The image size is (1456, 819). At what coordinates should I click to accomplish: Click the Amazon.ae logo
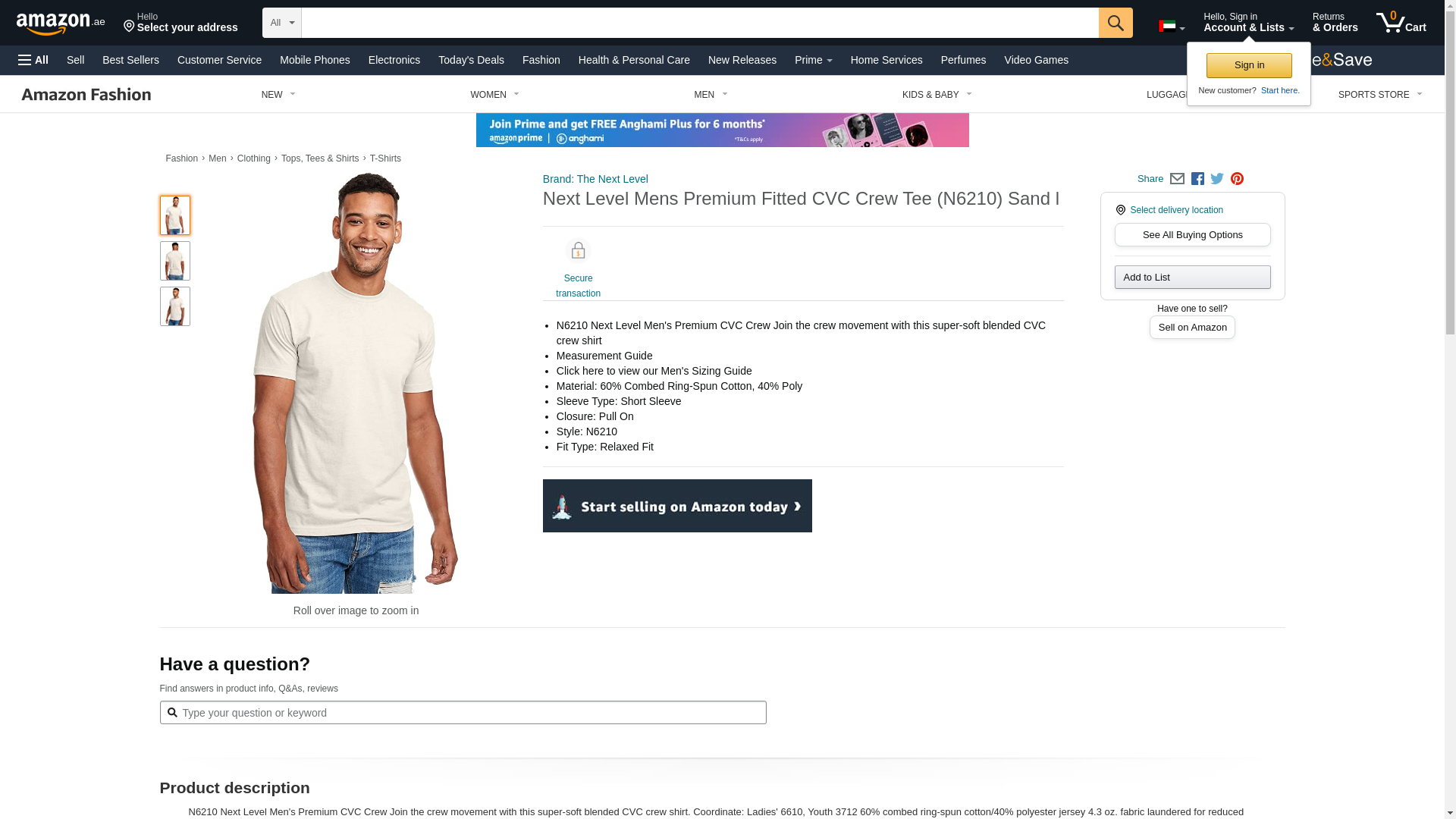pos(61,24)
